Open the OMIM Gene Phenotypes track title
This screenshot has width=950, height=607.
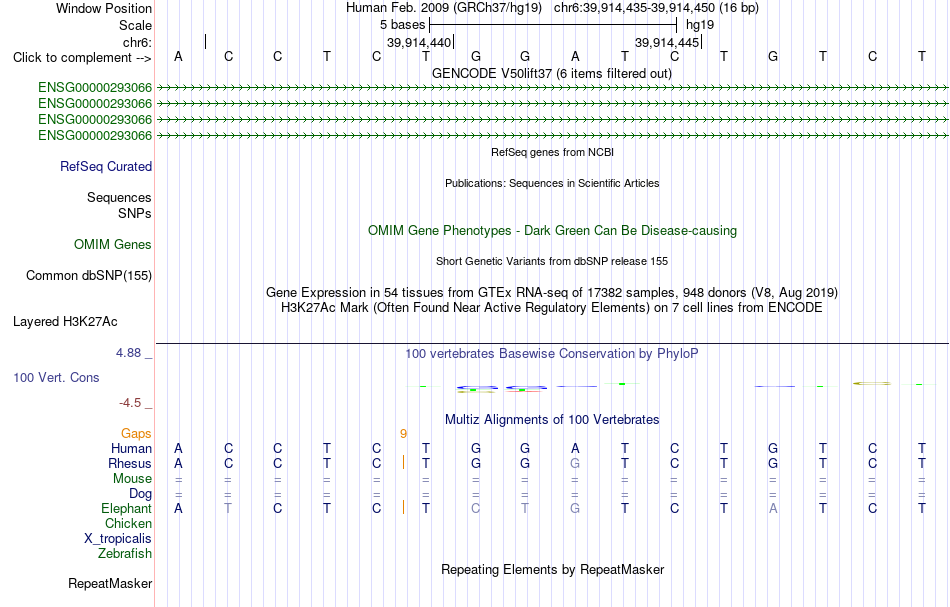point(553,231)
